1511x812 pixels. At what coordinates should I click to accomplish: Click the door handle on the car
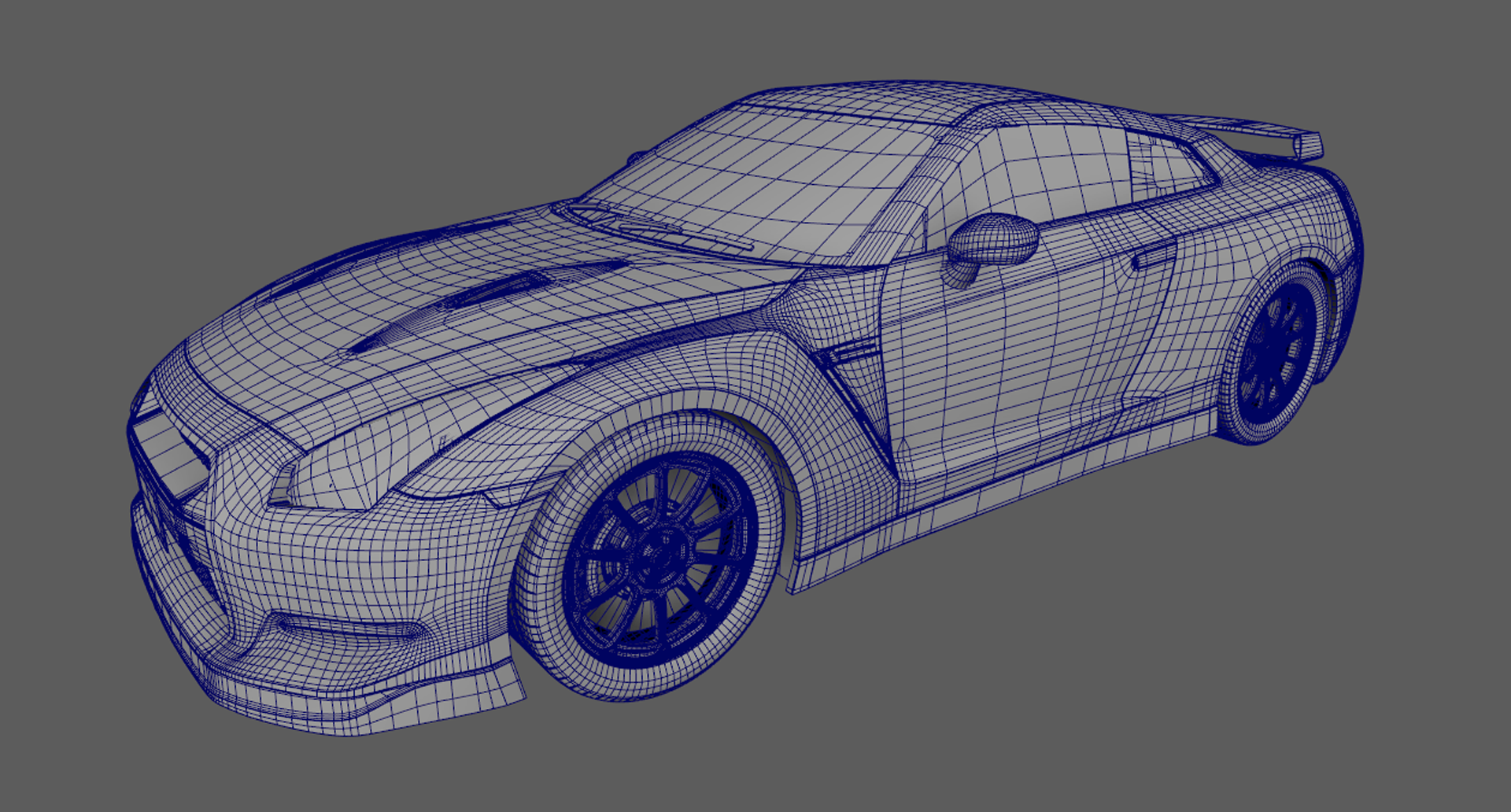[1154, 257]
